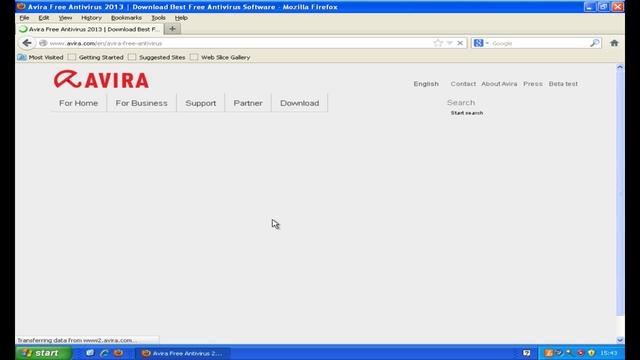Click the back navigation arrow
This screenshot has width=640, height=360.
point(27,43)
